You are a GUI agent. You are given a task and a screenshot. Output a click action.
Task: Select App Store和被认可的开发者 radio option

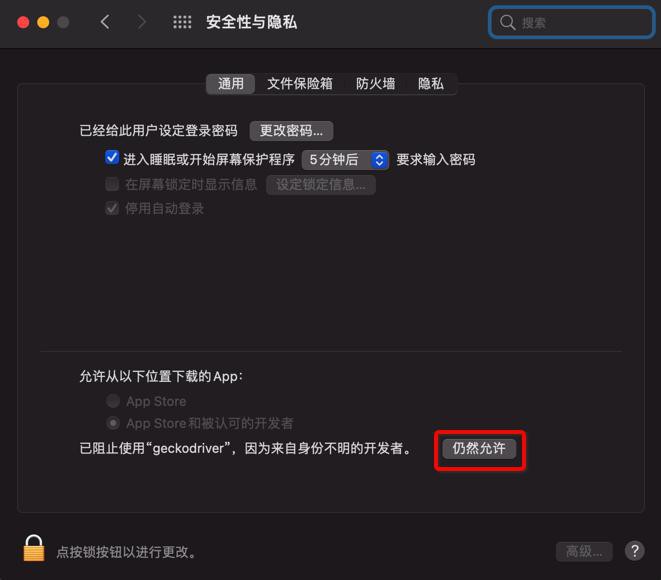point(113,423)
